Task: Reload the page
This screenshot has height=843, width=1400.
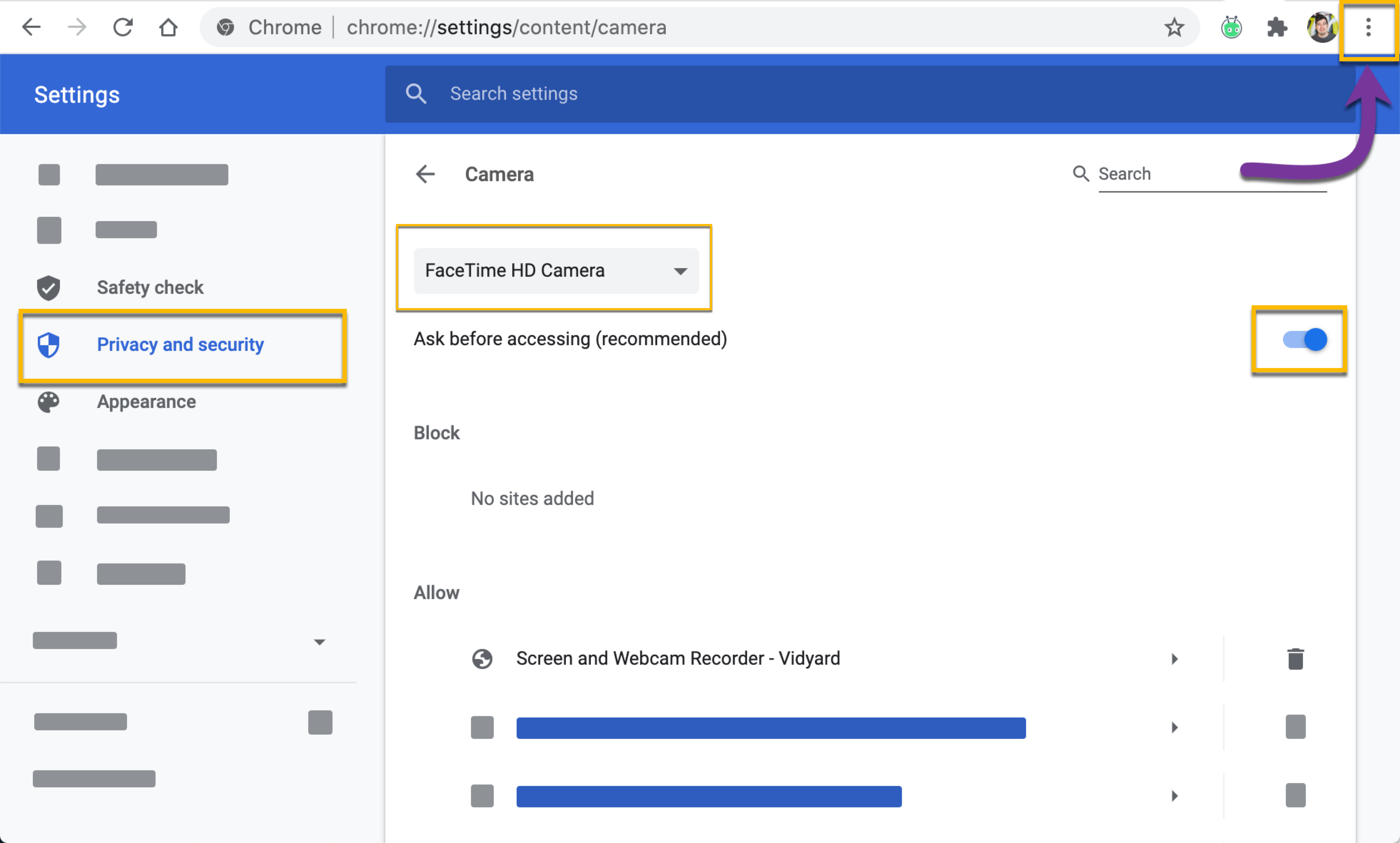Action: 123,27
